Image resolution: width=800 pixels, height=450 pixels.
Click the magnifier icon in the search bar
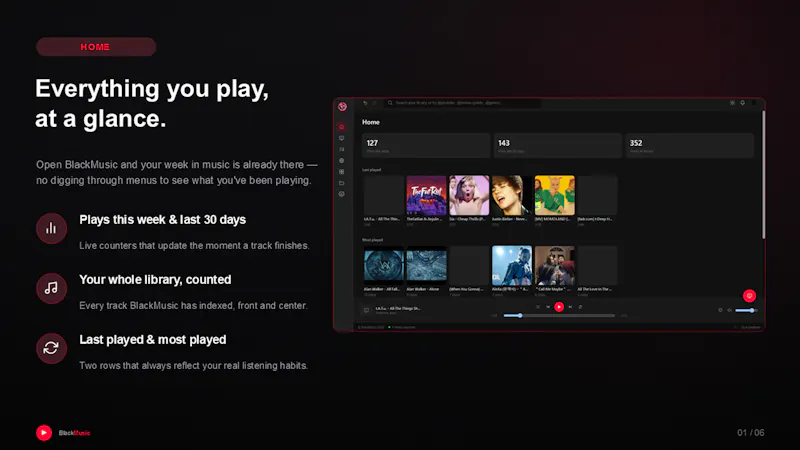click(x=390, y=103)
